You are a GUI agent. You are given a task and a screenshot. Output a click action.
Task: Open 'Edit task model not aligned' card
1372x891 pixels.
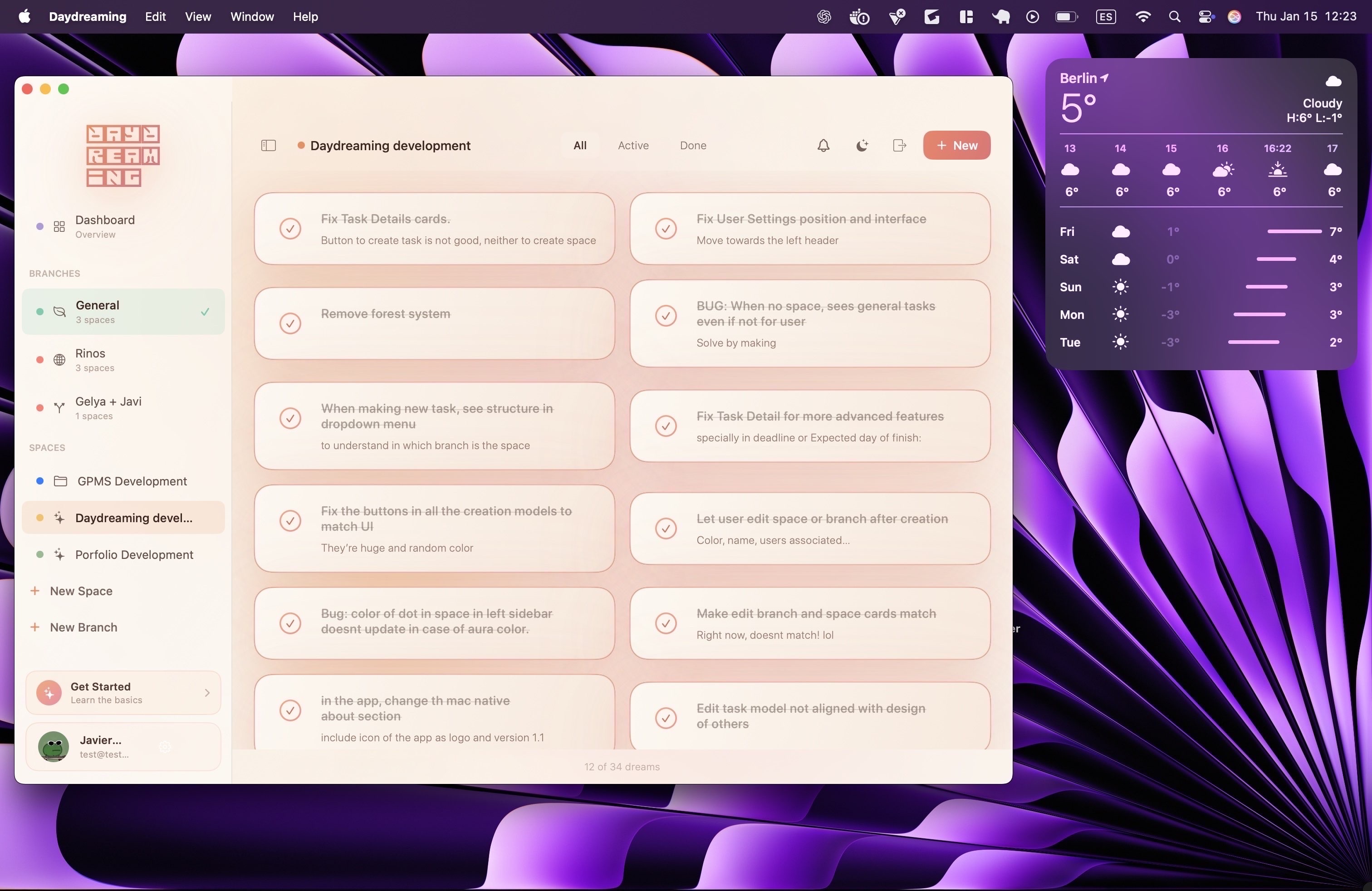coord(810,716)
